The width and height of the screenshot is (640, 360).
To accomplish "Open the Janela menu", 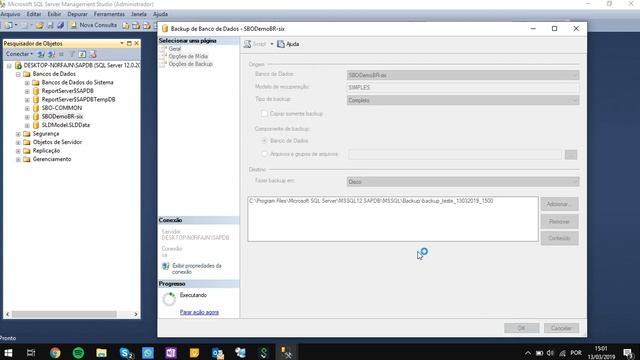I will 139,14.
